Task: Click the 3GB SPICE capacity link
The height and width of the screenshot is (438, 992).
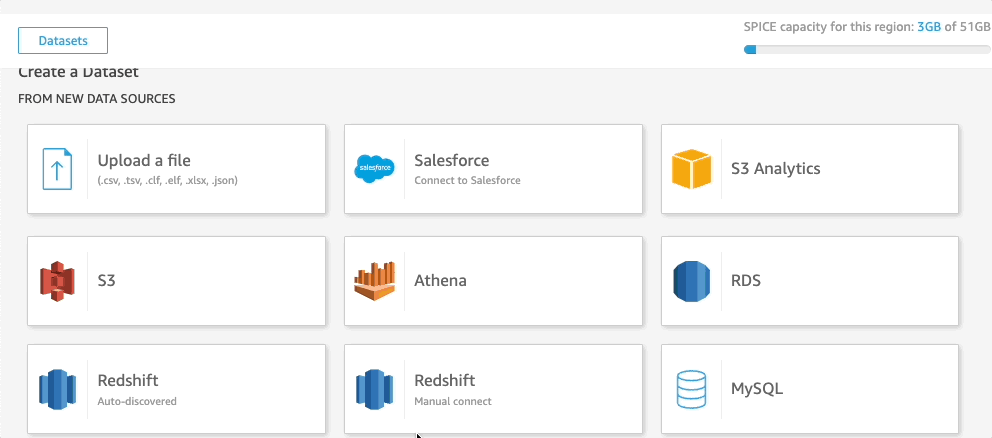Action: 929,27
